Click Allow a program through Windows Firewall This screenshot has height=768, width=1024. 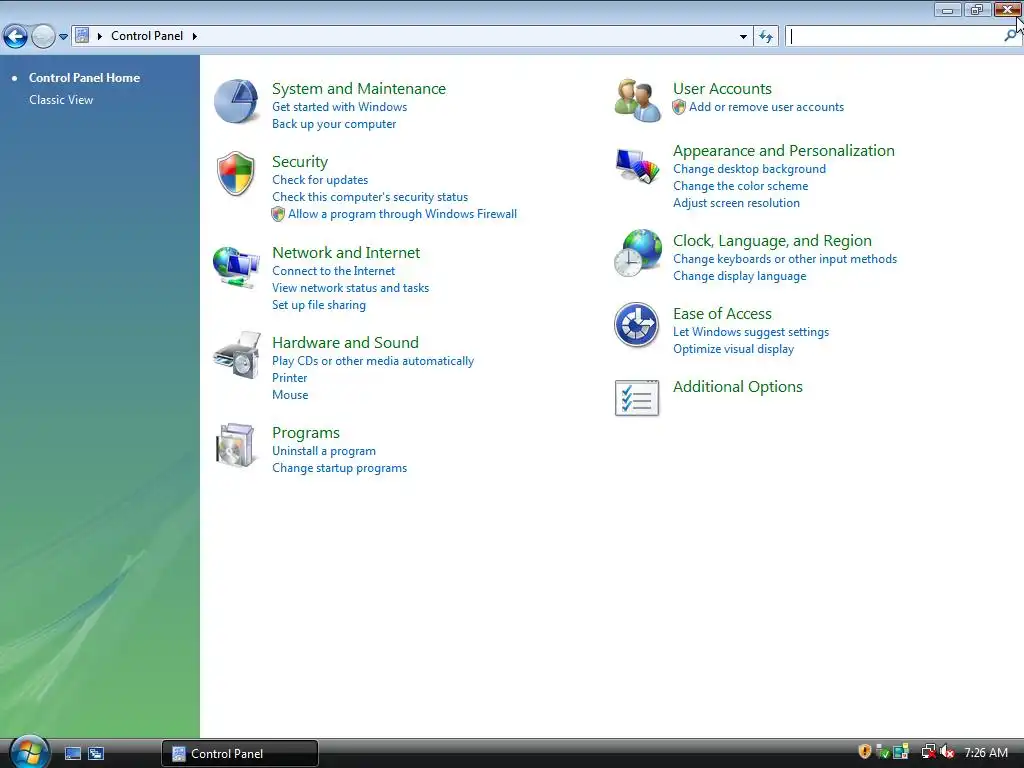point(402,214)
